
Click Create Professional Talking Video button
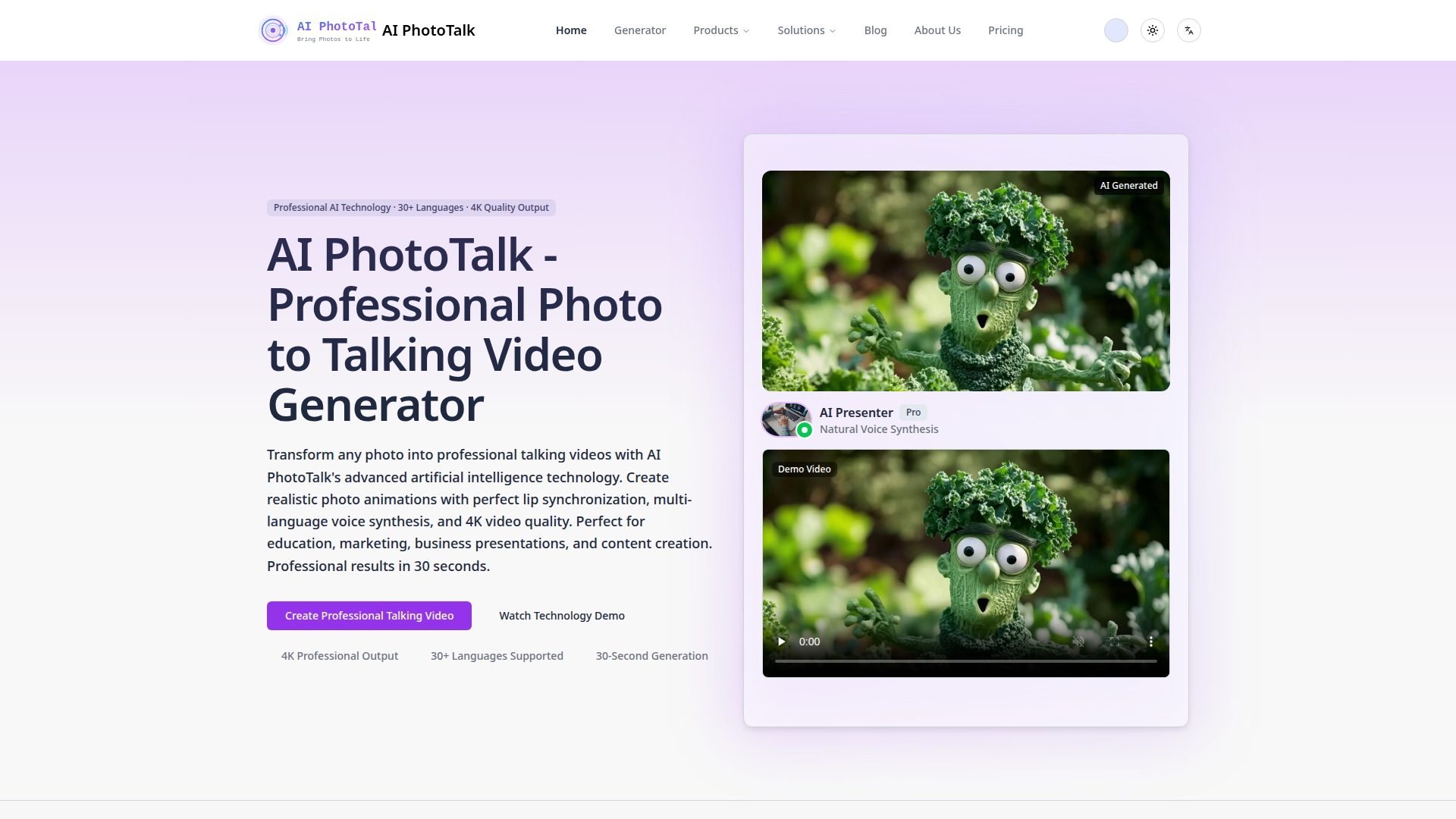tap(369, 616)
